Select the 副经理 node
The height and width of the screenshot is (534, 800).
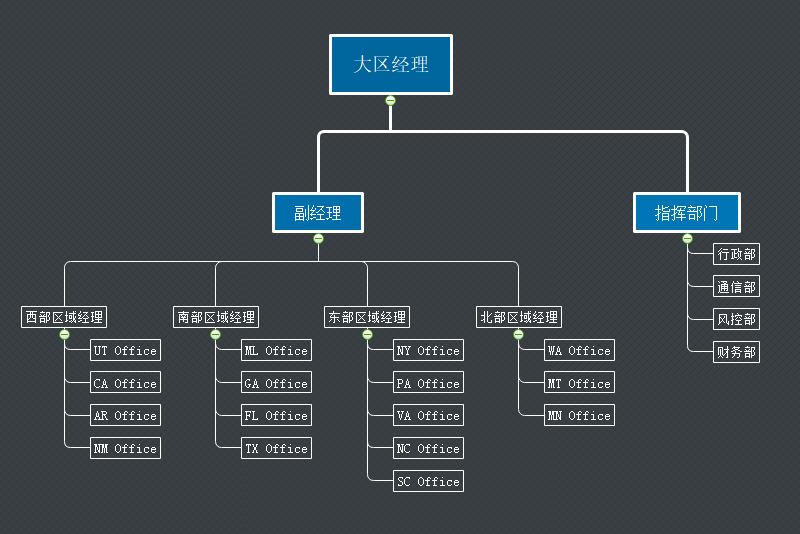coord(318,213)
